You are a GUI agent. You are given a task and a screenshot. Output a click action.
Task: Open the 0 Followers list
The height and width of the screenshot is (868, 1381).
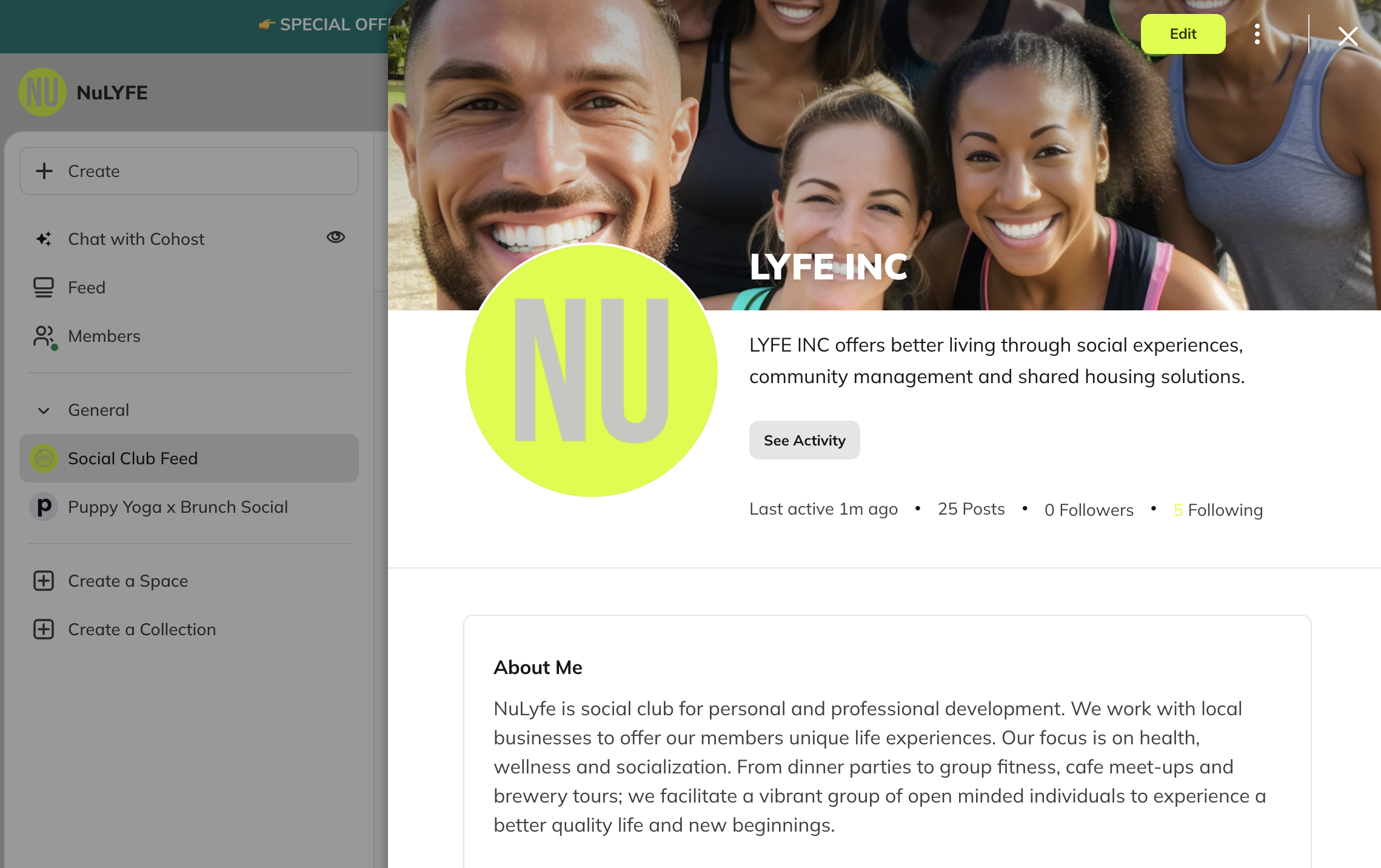tap(1089, 510)
